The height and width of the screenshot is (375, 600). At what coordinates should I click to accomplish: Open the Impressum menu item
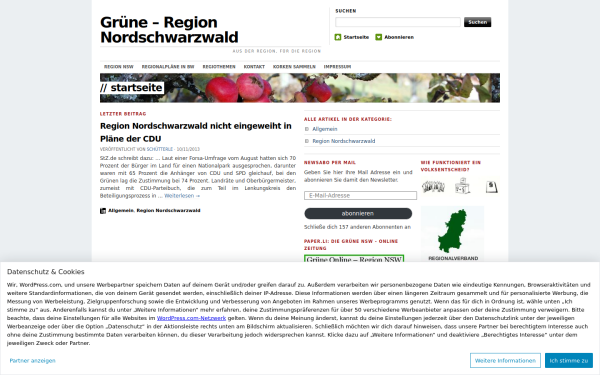coord(337,67)
